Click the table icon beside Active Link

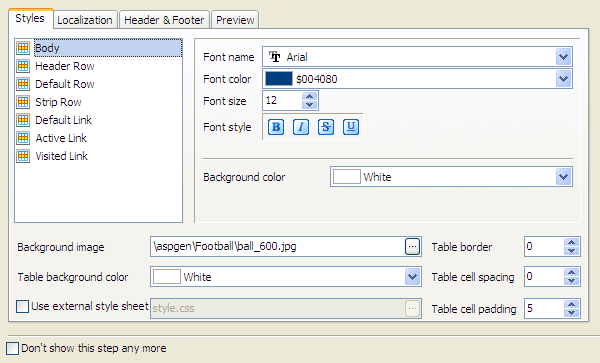pos(23,138)
